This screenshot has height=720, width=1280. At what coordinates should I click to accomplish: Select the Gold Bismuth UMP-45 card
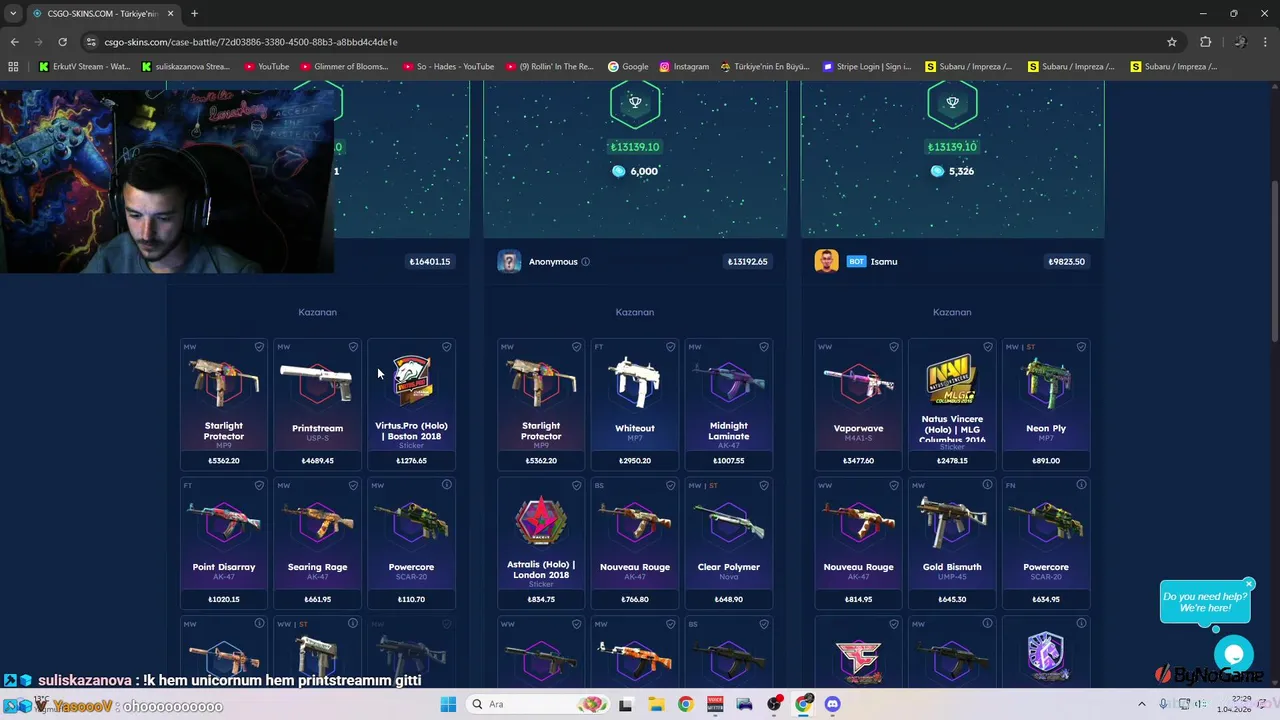[x=952, y=544]
